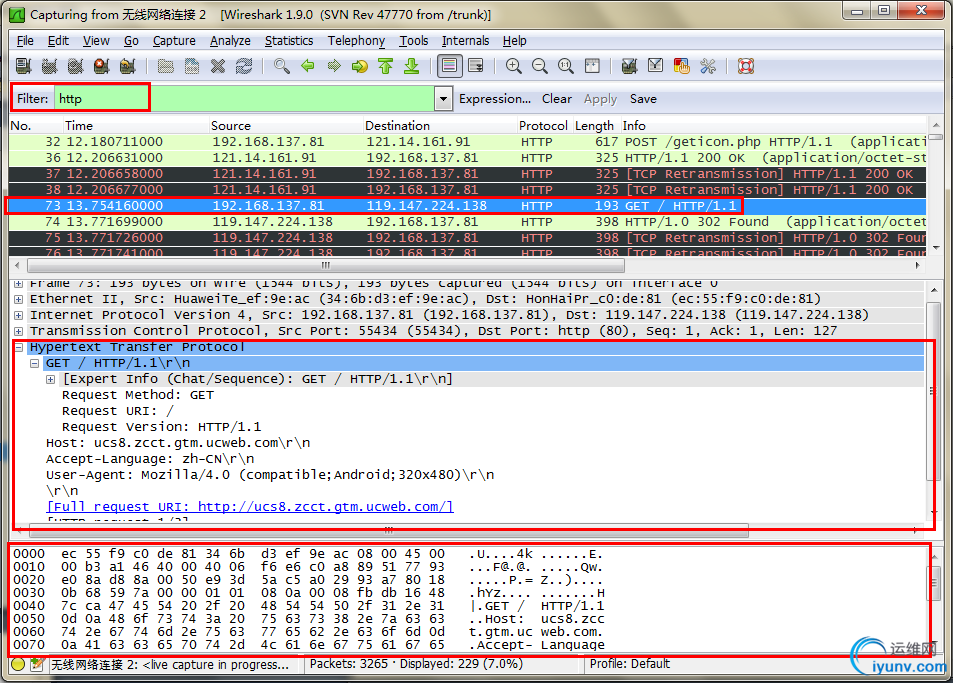Expand Internet Protocol Version 4 node
This screenshot has height=683, width=953.
[19, 315]
